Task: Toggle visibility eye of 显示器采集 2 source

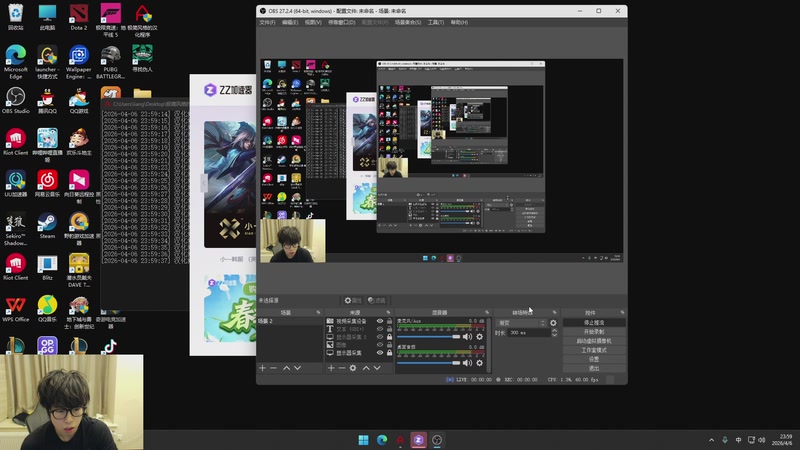Action: (380, 337)
